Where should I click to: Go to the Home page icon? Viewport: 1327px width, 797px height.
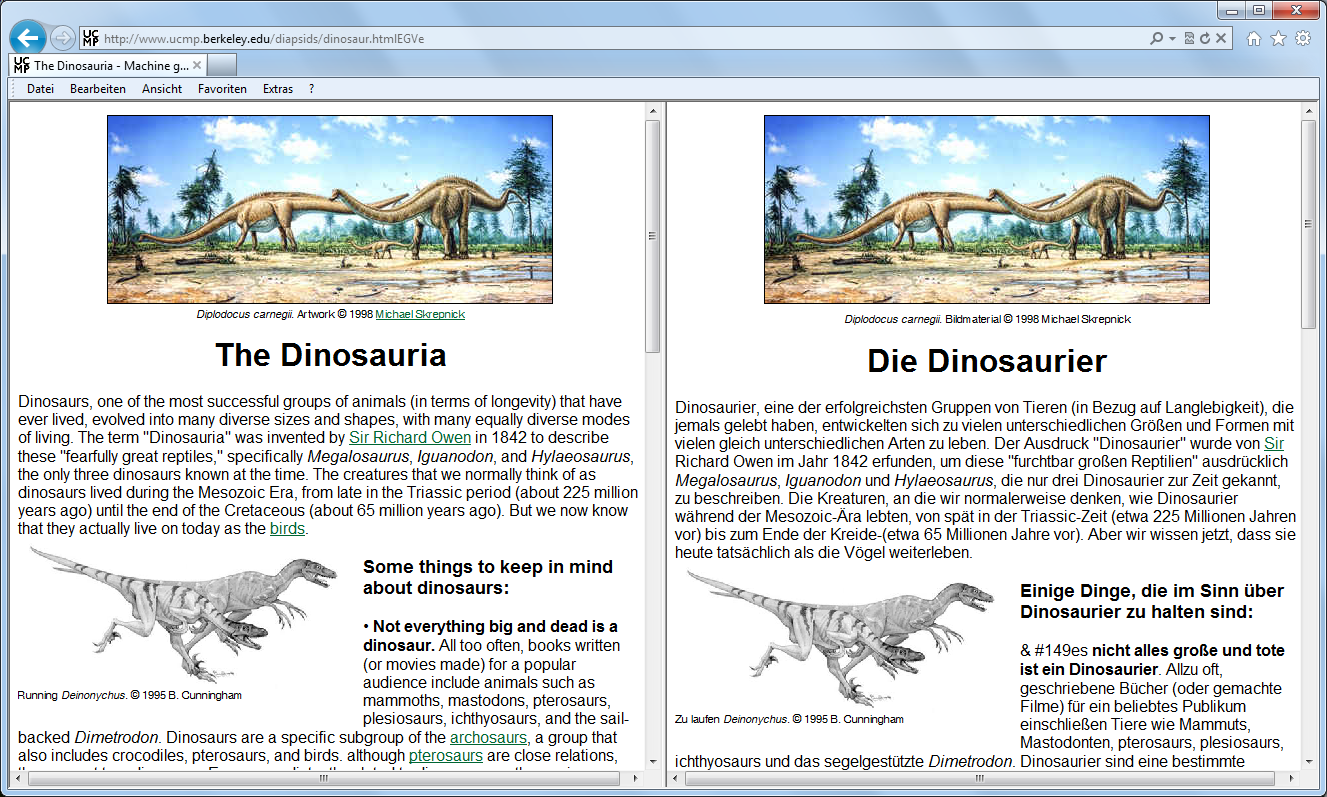tap(1254, 39)
